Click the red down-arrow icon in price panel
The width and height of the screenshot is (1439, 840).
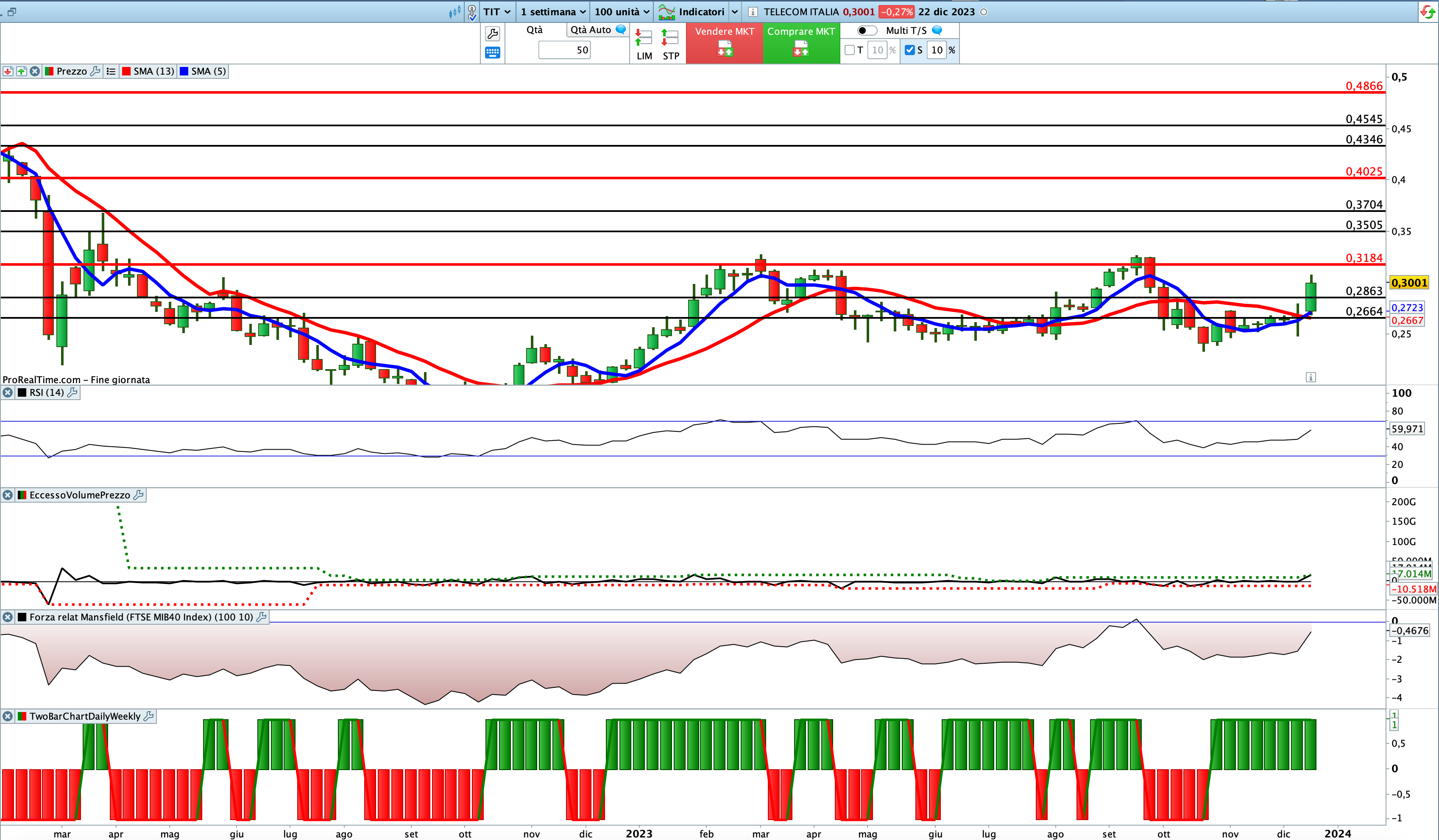coord(8,71)
